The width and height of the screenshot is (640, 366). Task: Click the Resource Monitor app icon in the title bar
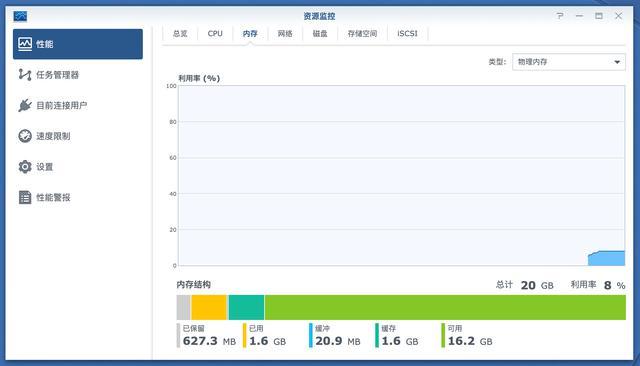tap(20, 16)
